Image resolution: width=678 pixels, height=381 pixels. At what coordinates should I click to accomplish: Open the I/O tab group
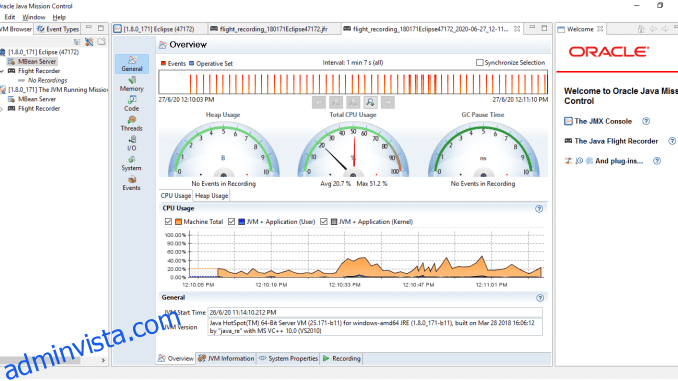132,144
